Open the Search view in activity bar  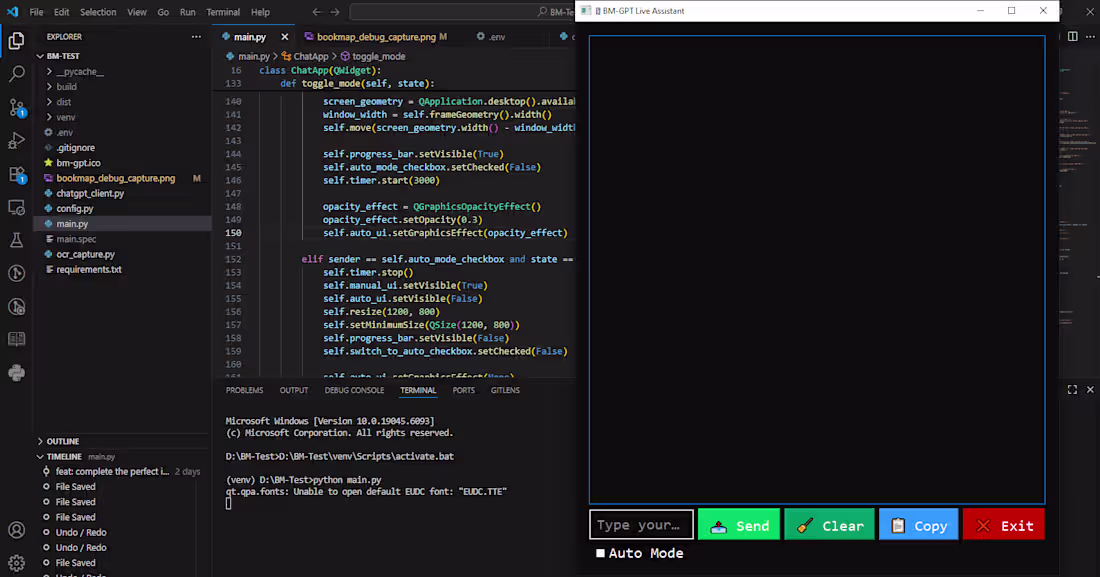[x=16, y=73]
